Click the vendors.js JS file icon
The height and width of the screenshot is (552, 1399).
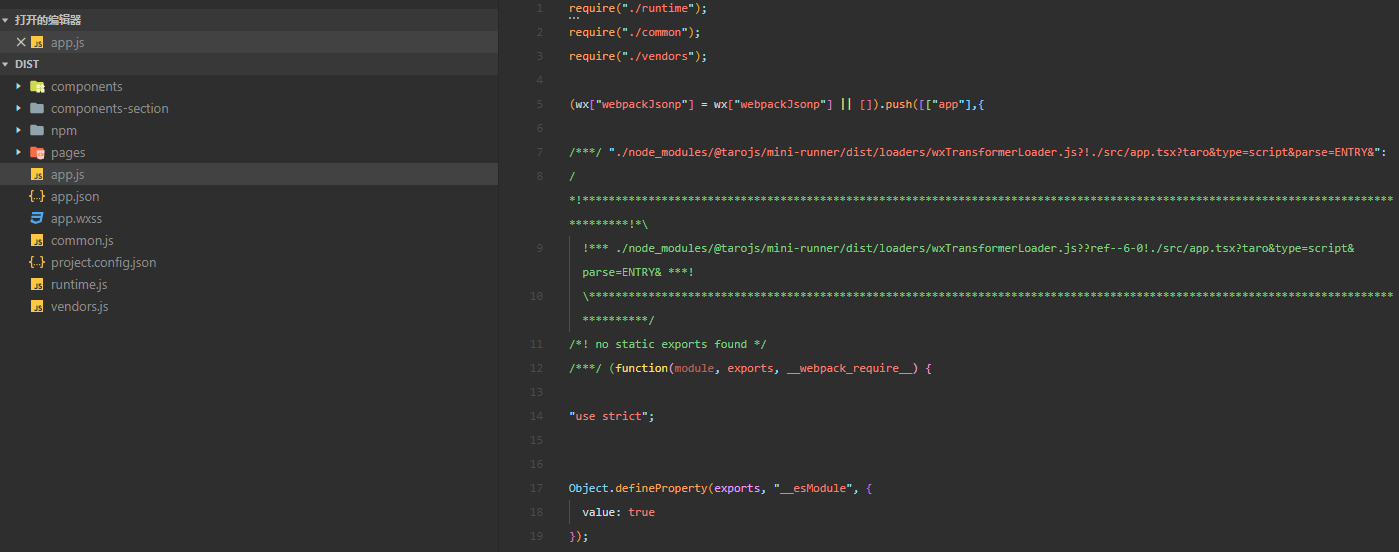37,306
